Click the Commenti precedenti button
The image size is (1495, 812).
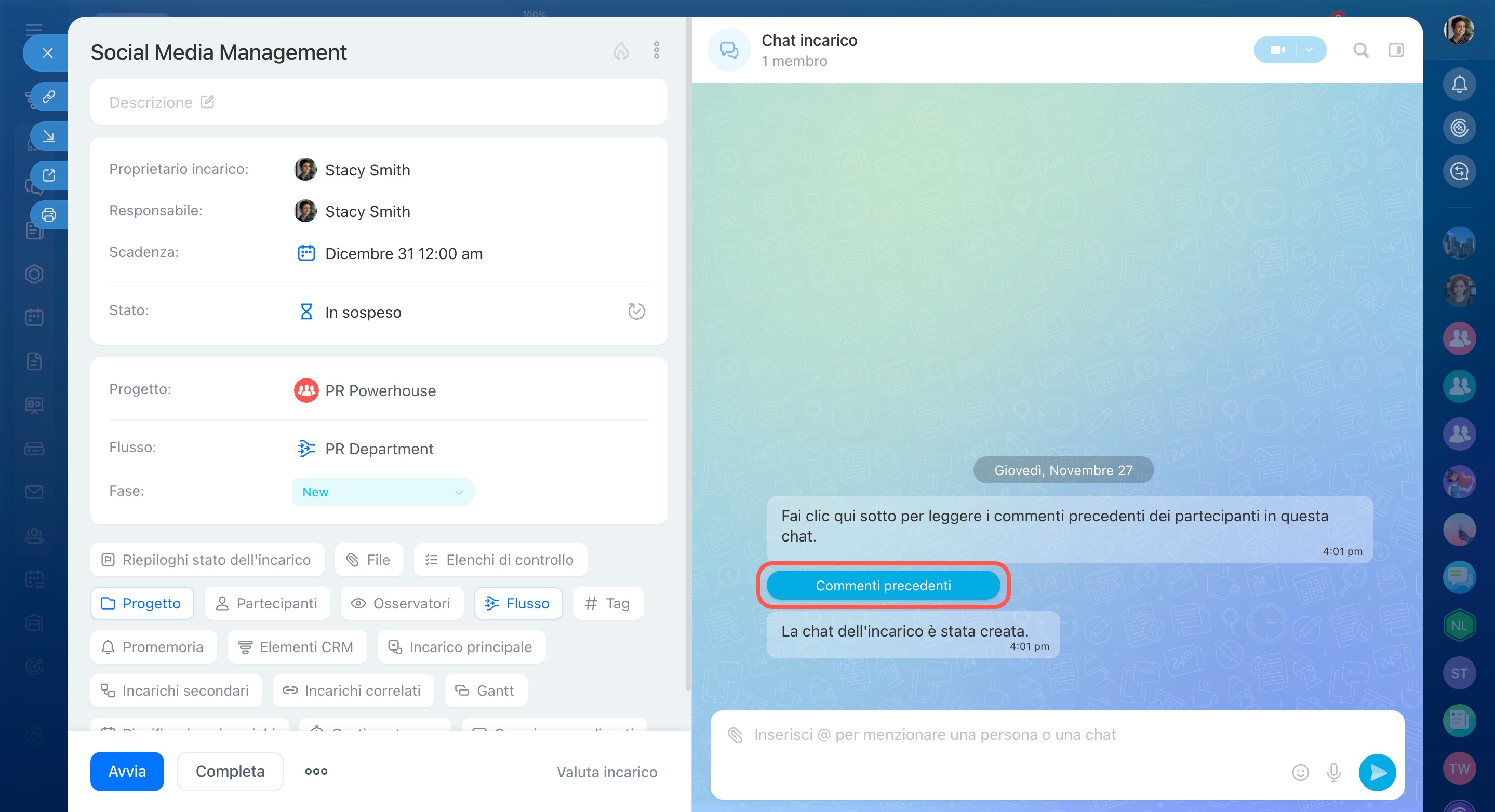click(x=883, y=585)
